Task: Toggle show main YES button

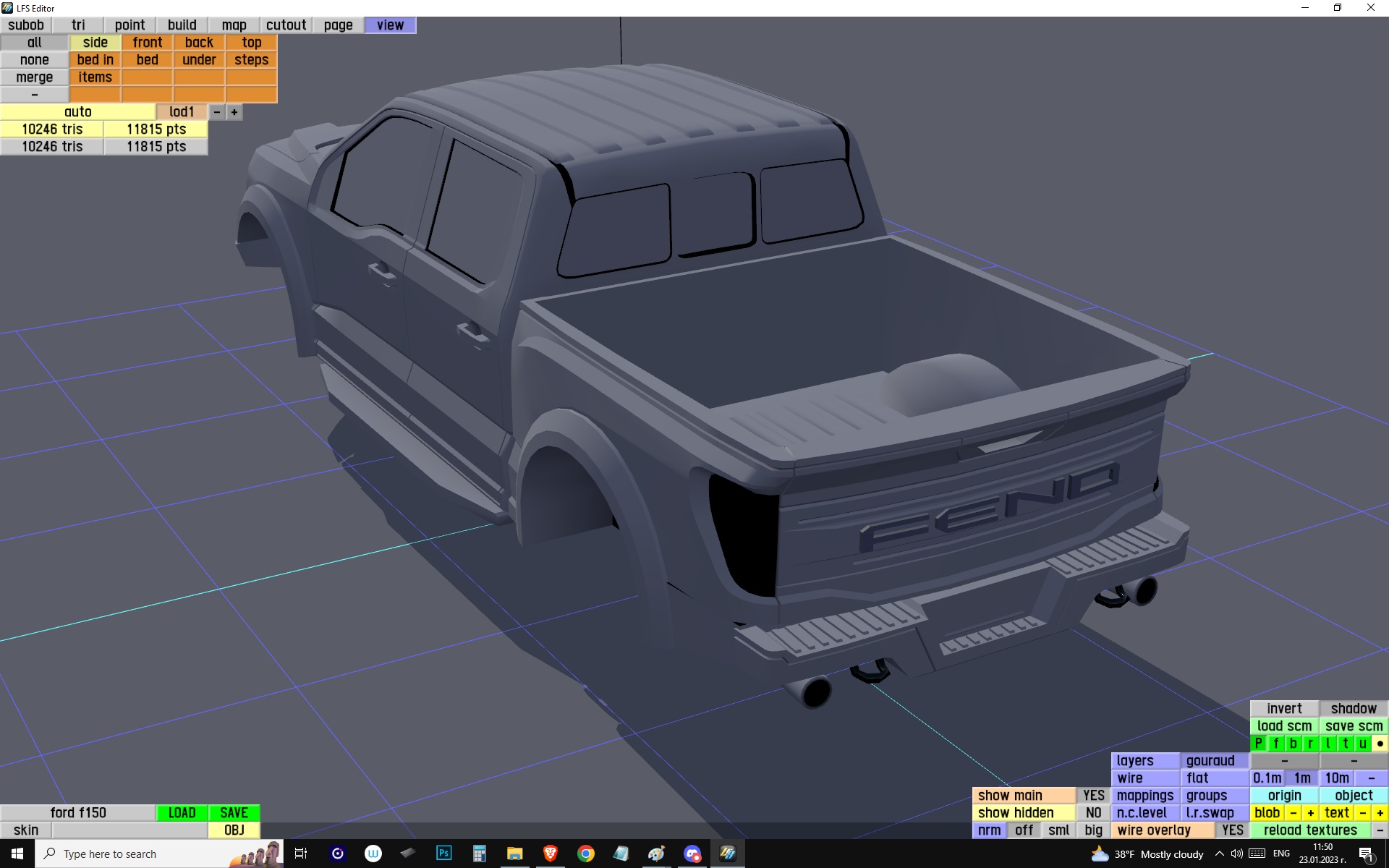Action: (x=1093, y=796)
